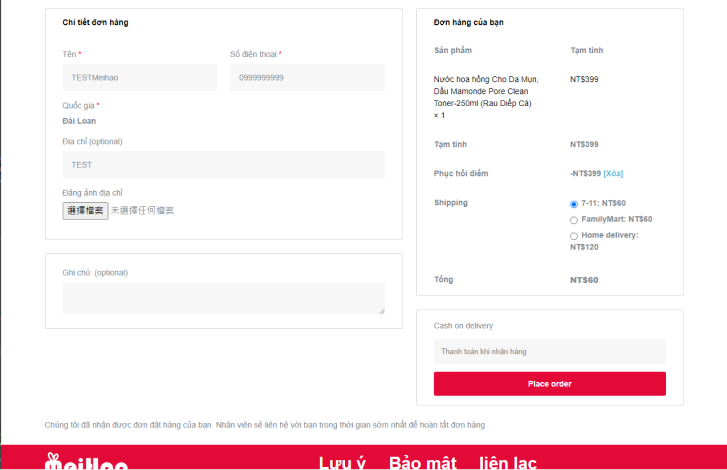Click the Place order button
The height and width of the screenshot is (470, 727).
click(x=549, y=384)
